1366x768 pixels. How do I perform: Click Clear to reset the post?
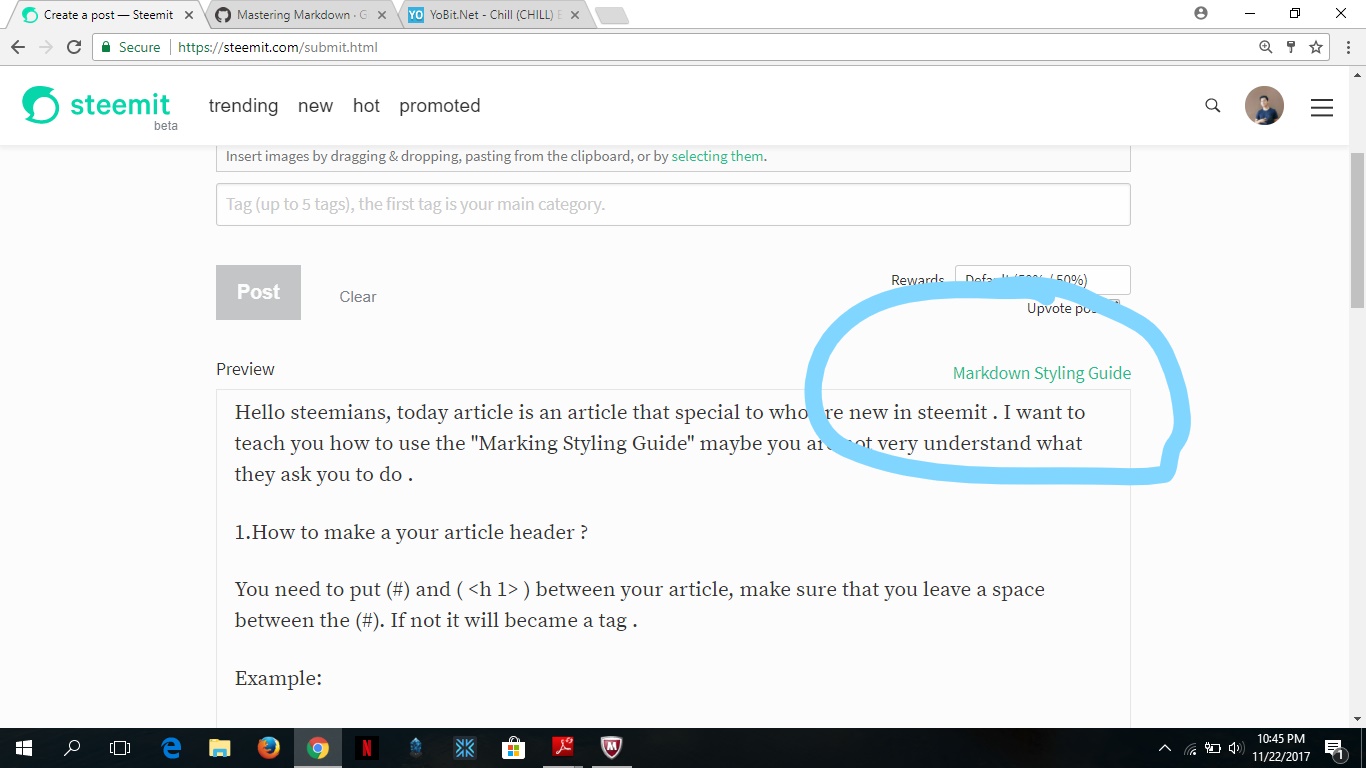point(358,297)
